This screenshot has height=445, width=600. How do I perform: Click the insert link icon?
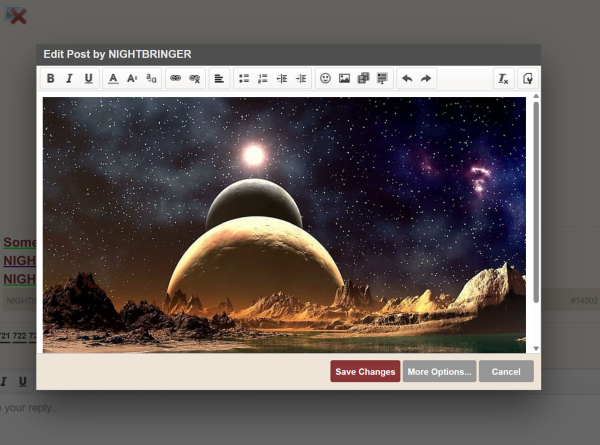(176, 79)
